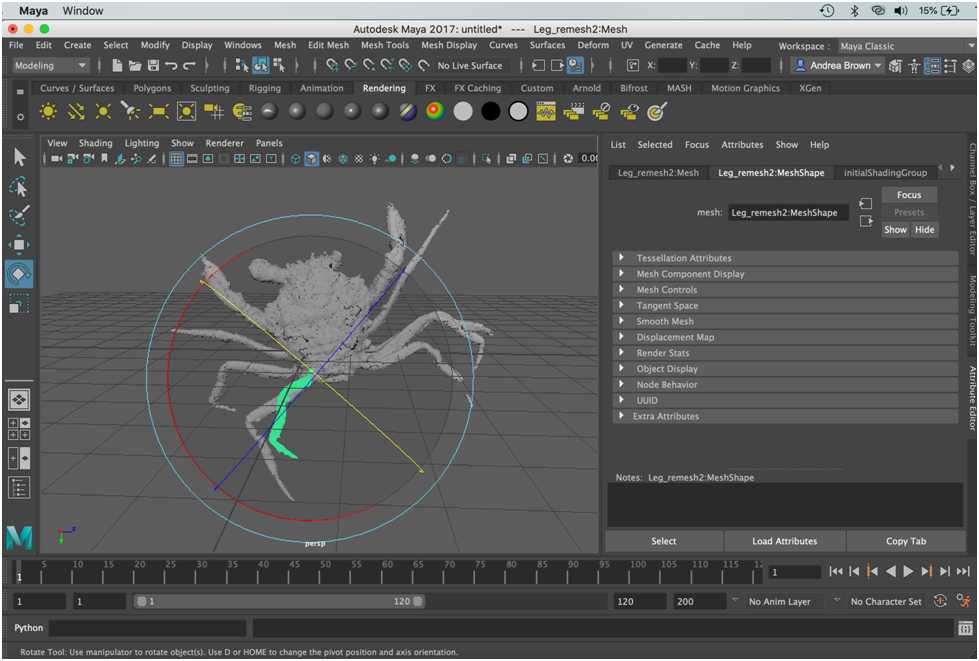Open the Deform menu

tap(593, 46)
